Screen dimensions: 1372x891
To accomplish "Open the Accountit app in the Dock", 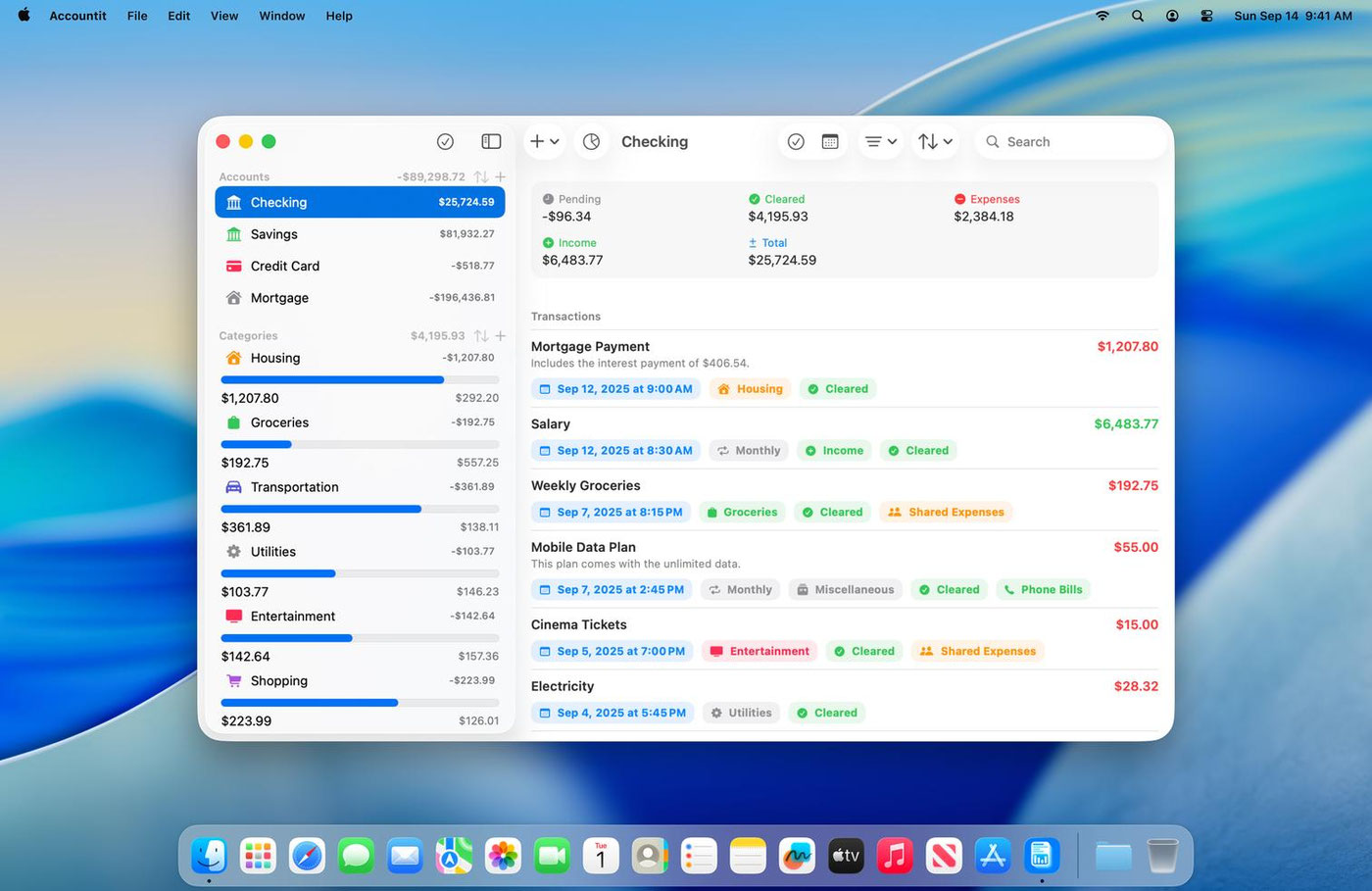I will (1041, 856).
